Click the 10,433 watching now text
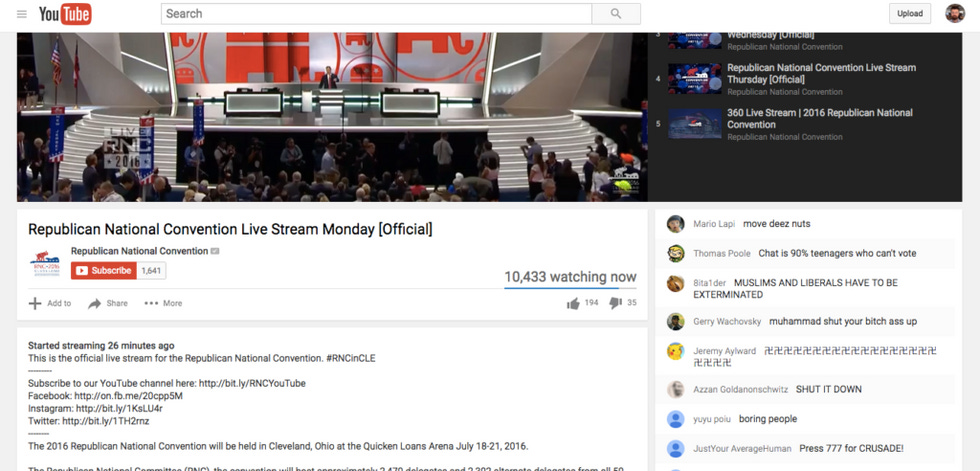Viewport: 980px width, 471px height. click(x=571, y=277)
